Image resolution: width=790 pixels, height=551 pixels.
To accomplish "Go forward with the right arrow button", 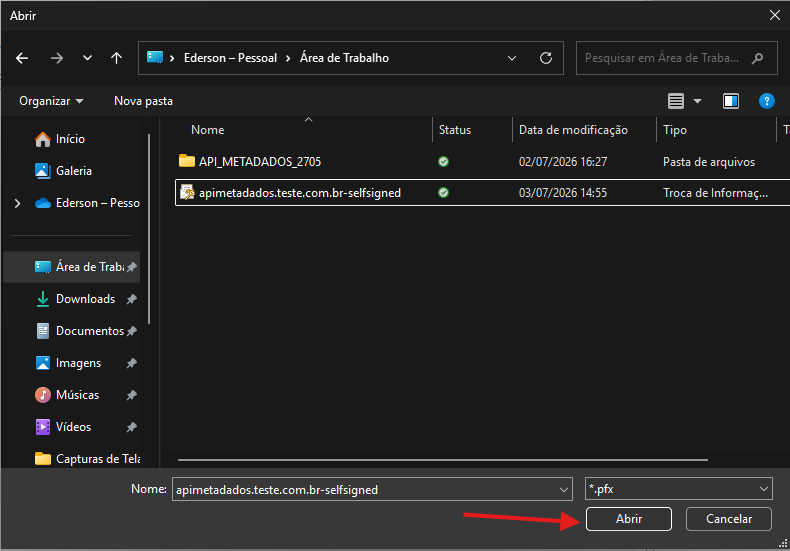I will 57,58.
